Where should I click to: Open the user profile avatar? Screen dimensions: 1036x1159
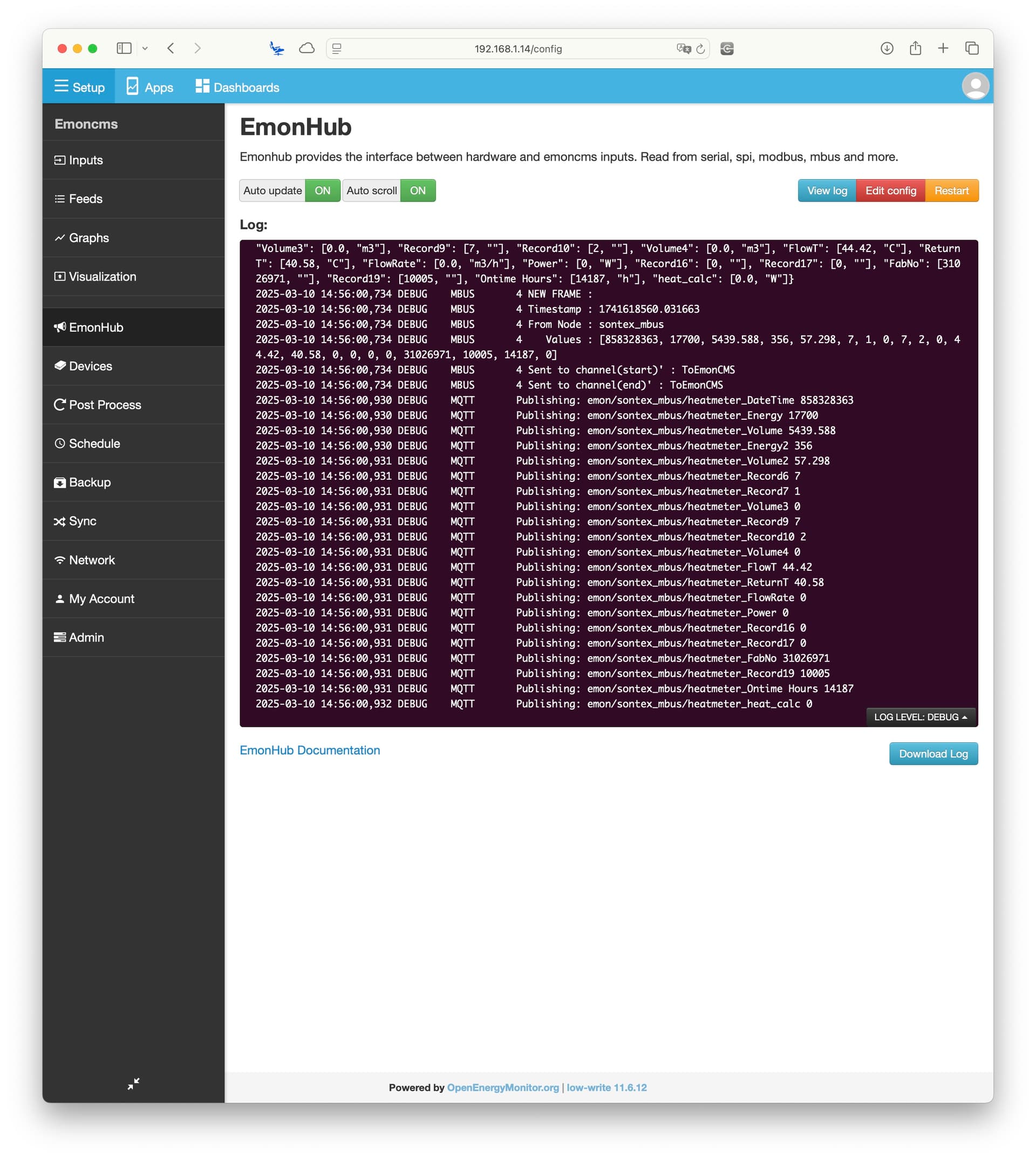pyautogui.click(x=975, y=86)
